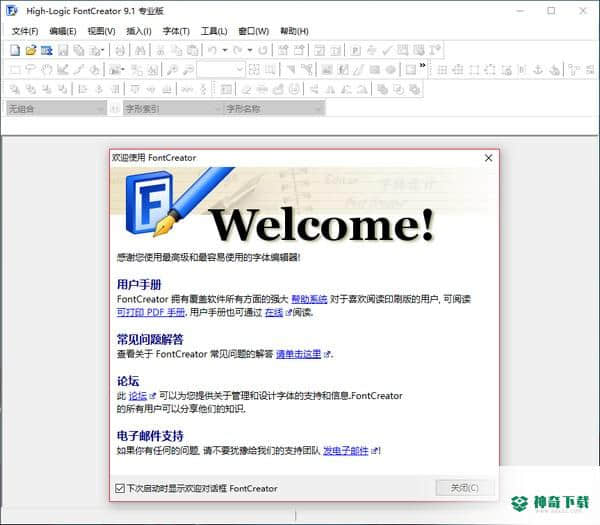
Task: Click the Zoom out magnifier icon
Action: tap(188, 70)
